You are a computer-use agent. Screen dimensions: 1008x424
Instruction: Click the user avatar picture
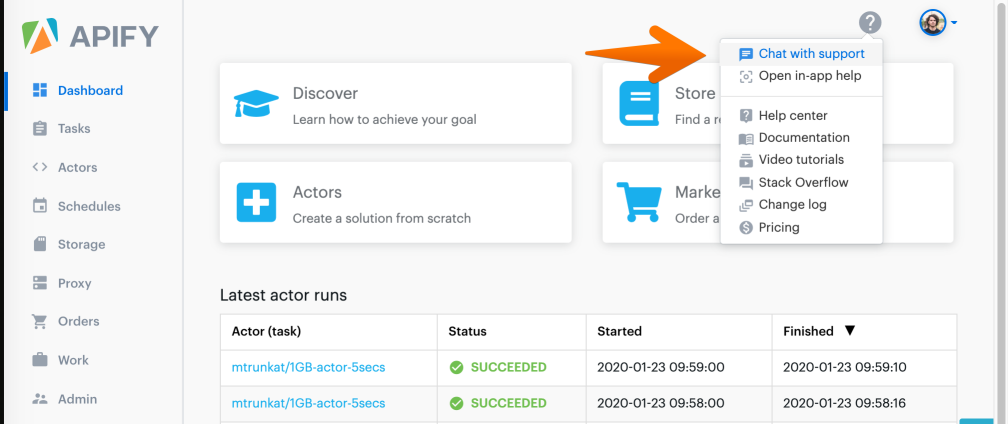(x=932, y=23)
